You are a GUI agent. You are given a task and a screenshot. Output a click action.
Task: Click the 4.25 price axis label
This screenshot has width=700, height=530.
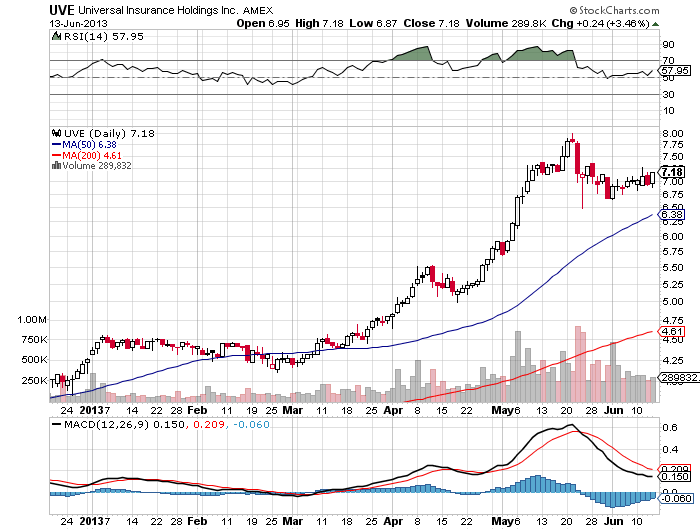click(673, 360)
